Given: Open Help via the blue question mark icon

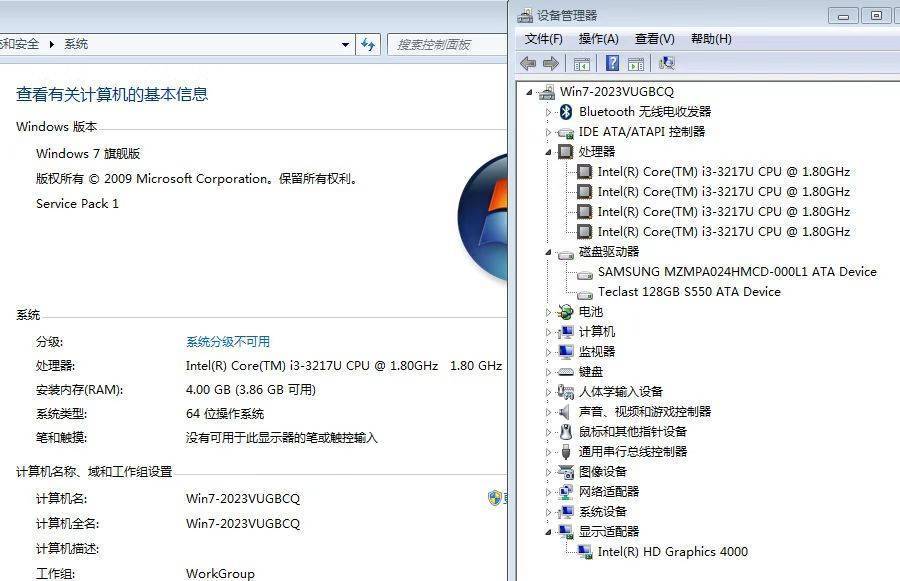Looking at the screenshot, I should pos(612,63).
